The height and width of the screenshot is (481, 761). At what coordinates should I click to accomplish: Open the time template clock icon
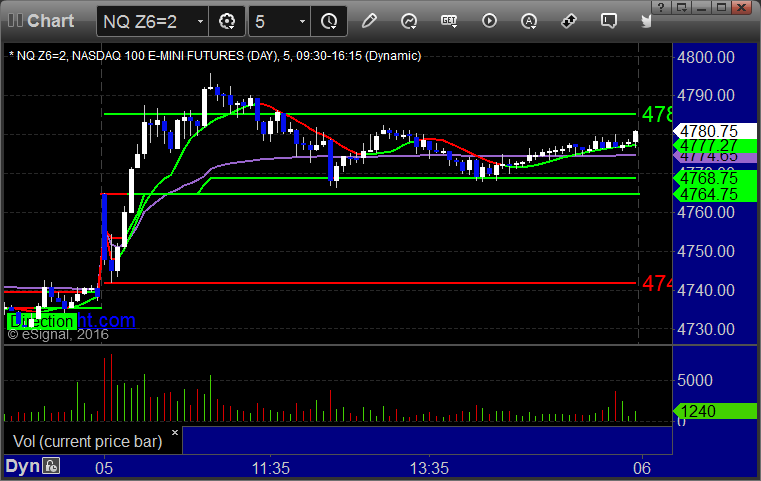[x=329, y=21]
